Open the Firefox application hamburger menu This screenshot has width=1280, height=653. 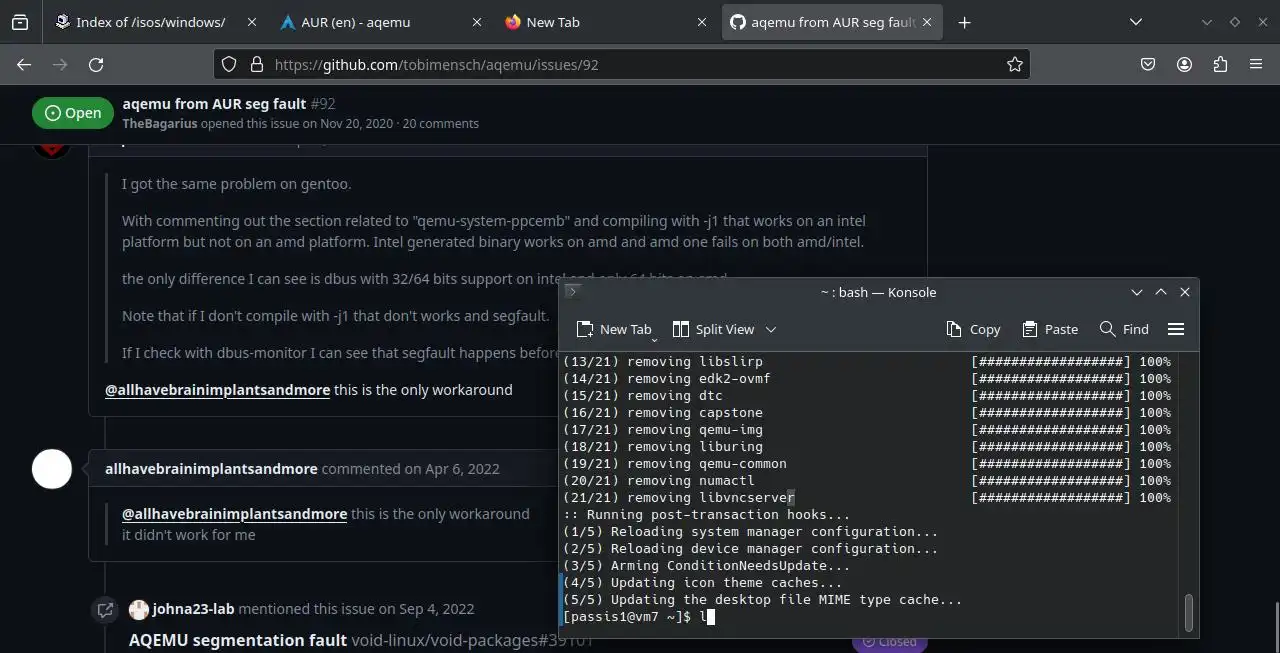[1256, 64]
